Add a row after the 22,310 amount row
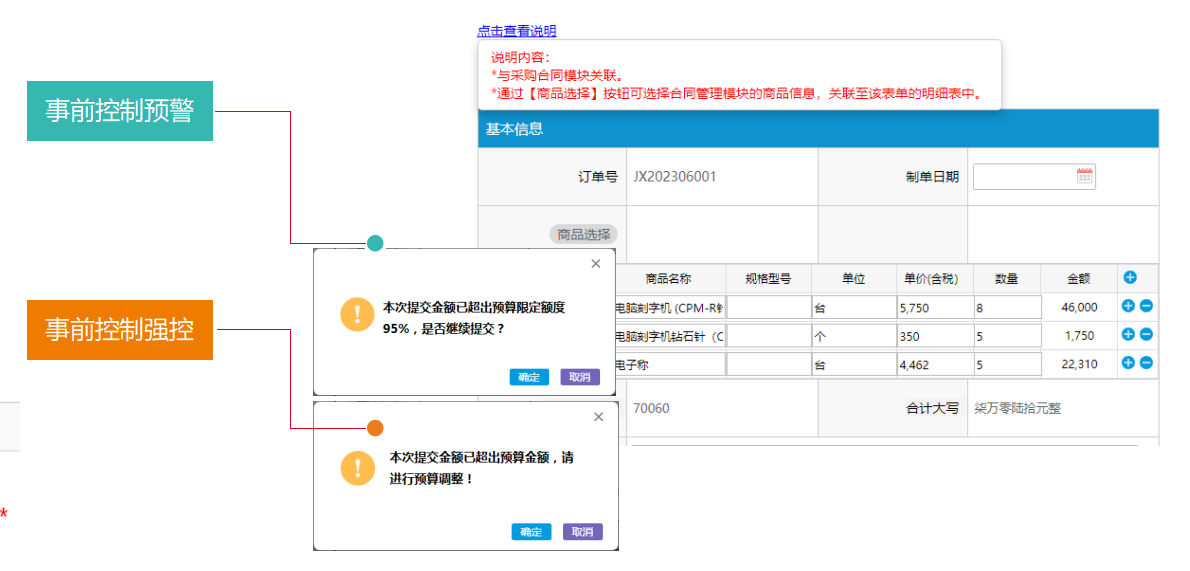The image size is (1190, 571). click(1129, 363)
